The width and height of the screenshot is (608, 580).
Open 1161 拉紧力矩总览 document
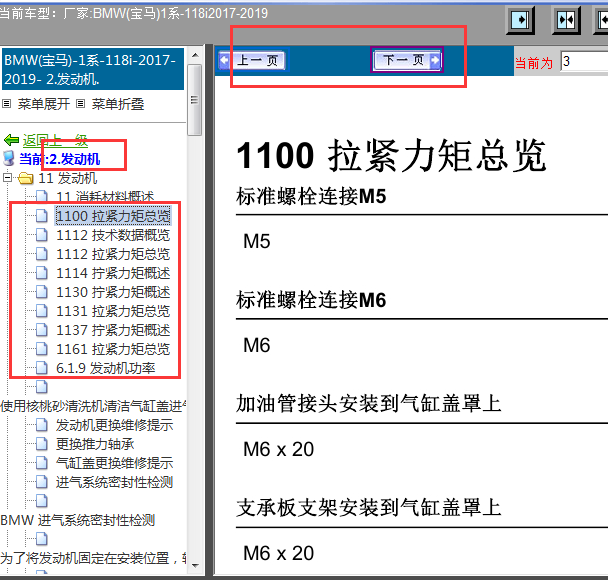113,349
